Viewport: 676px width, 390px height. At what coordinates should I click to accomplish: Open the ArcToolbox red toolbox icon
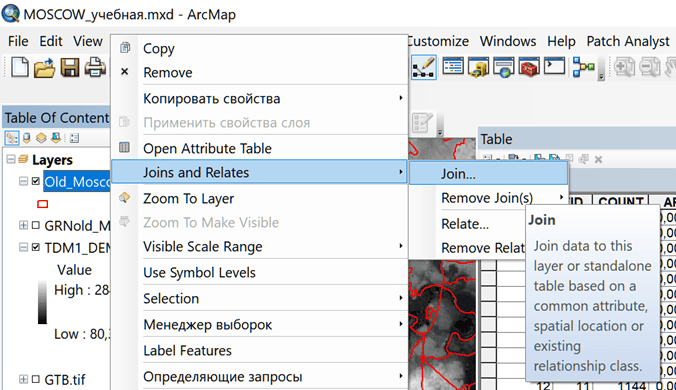click(x=529, y=68)
